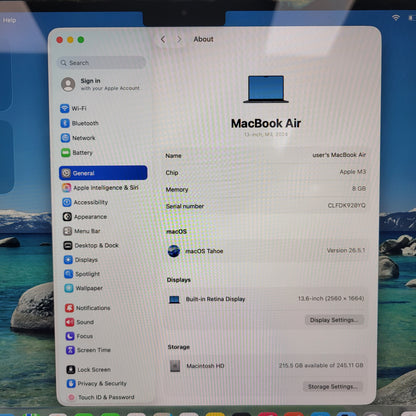The height and width of the screenshot is (416, 416).
Task: Click the Wi-Fi status icon in menu bar
Action: [x=396, y=18]
